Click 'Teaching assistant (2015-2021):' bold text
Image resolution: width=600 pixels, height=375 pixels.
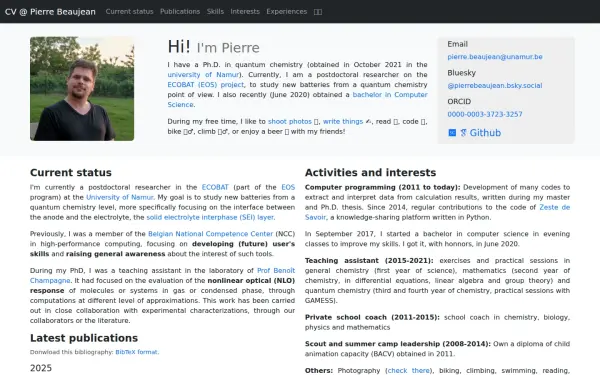pos(369,260)
